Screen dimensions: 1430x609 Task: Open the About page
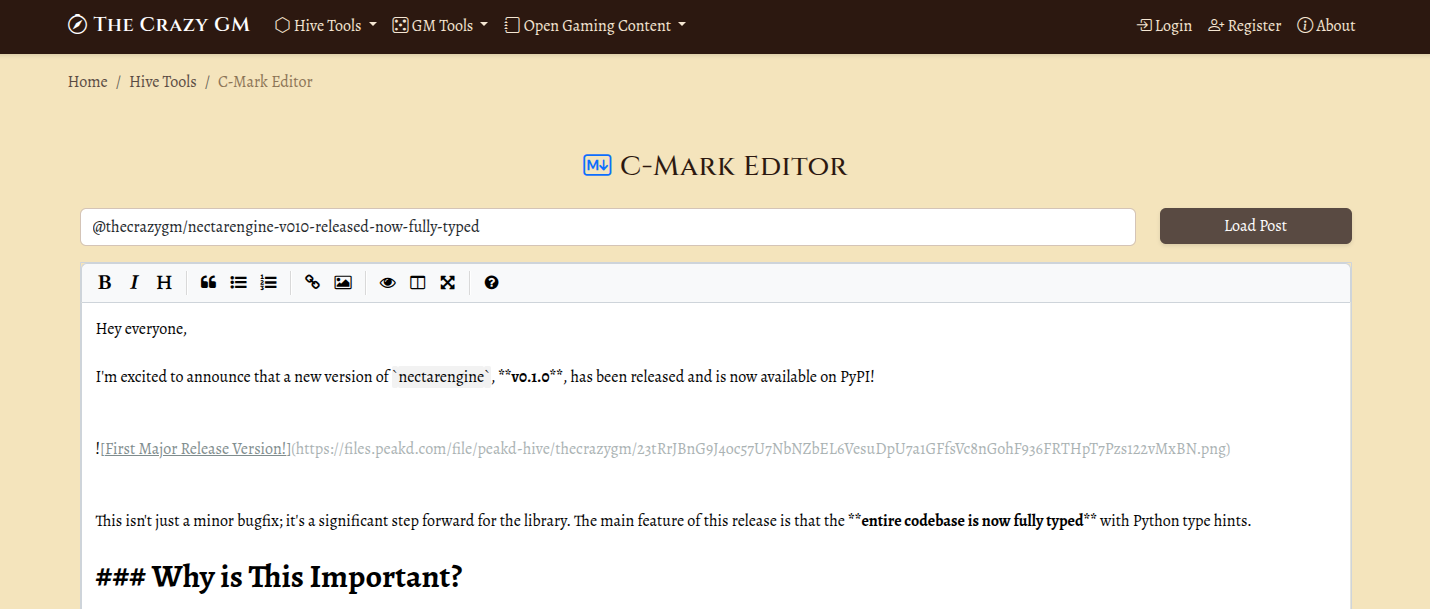pyautogui.click(x=1326, y=26)
